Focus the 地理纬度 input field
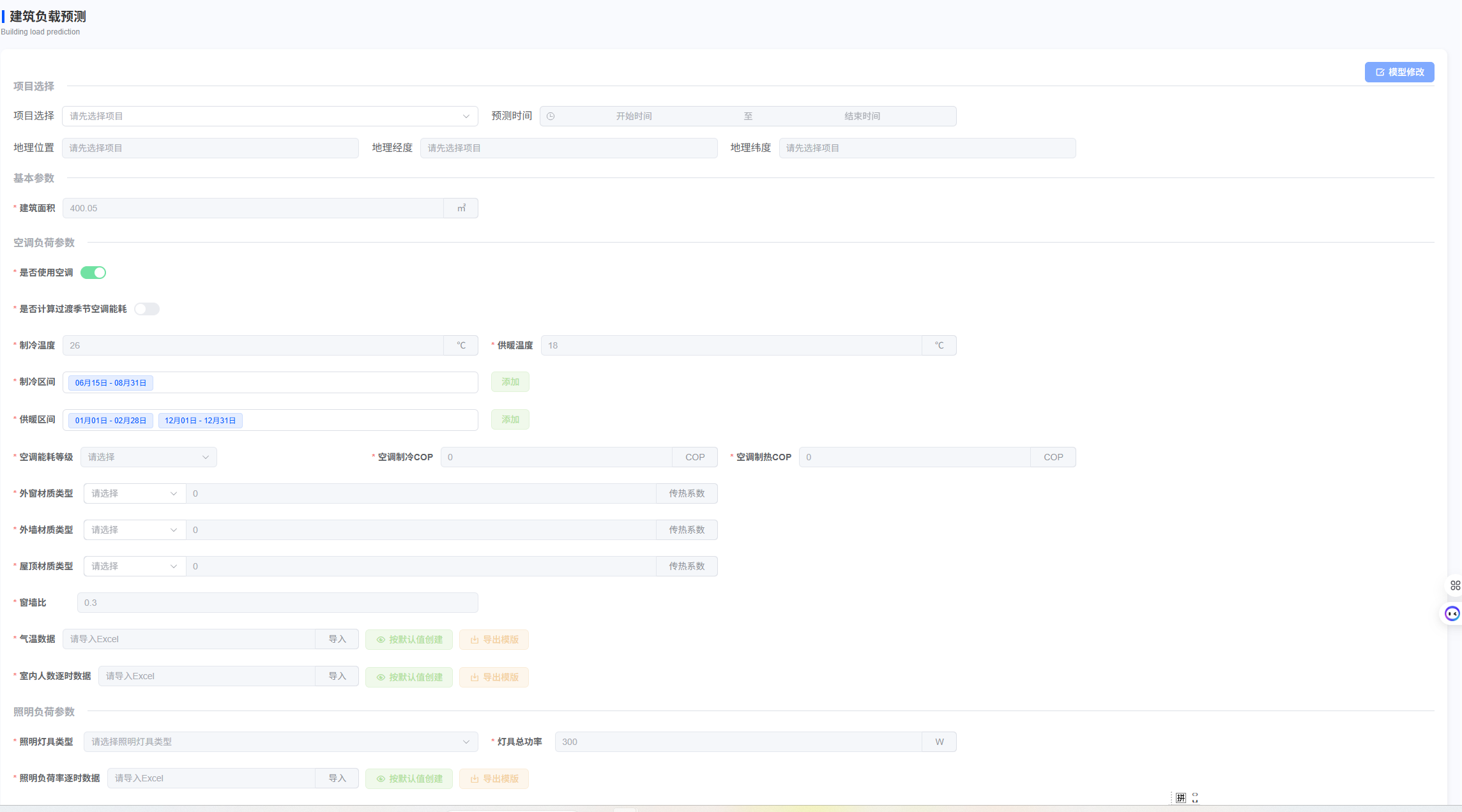1462x812 pixels. 927,148
